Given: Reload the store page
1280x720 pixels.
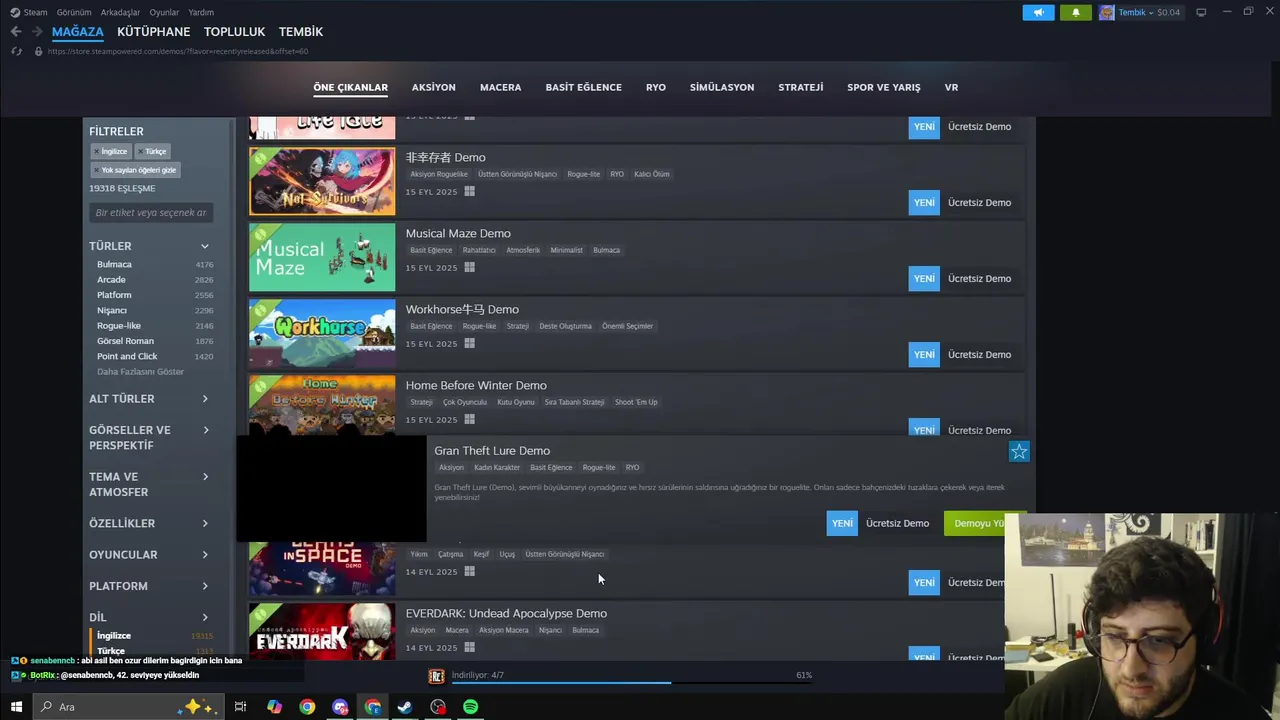Looking at the screenshot, I should [x=16, y=51].
